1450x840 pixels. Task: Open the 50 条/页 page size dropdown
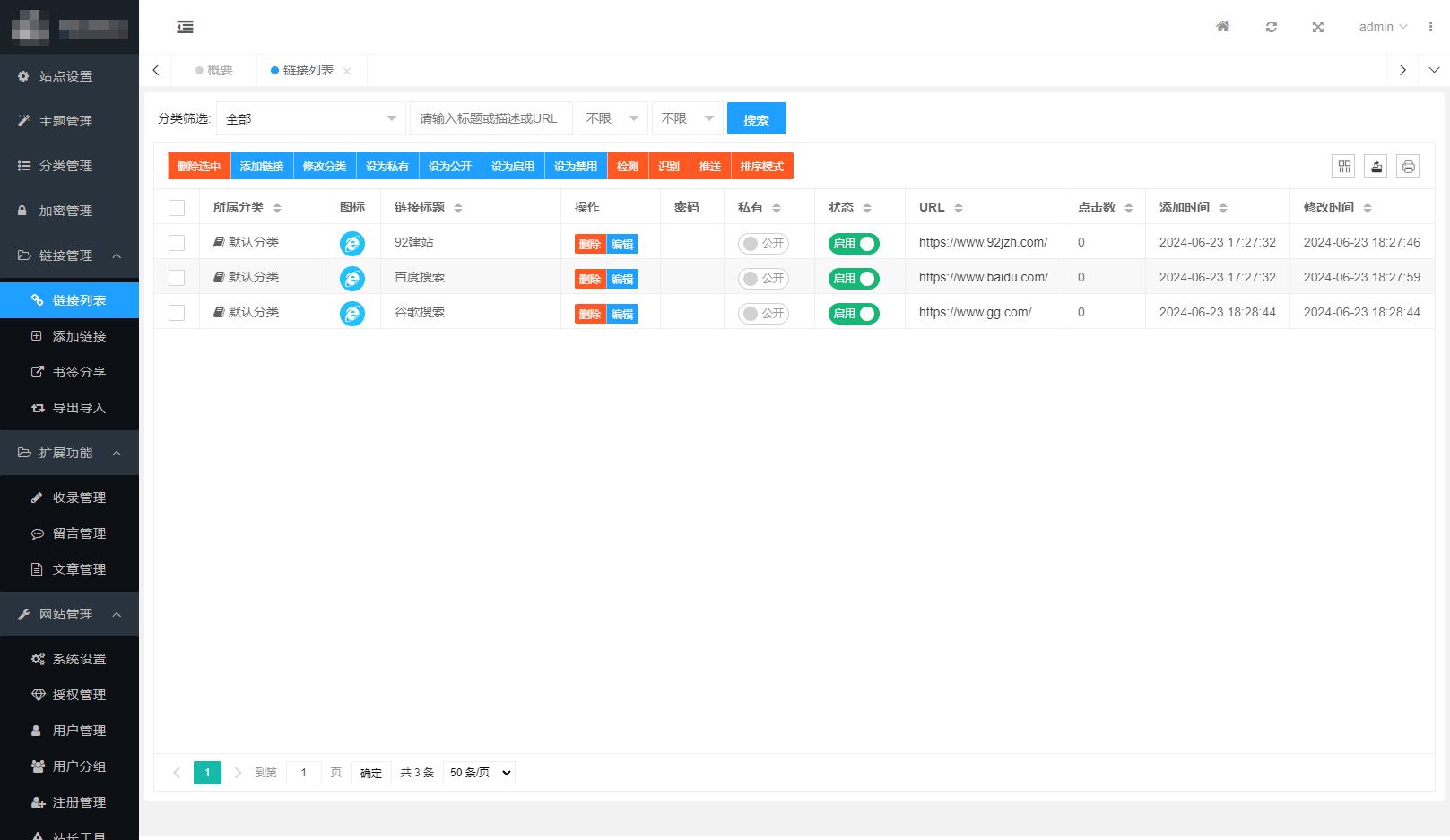[x=480, y=773]
